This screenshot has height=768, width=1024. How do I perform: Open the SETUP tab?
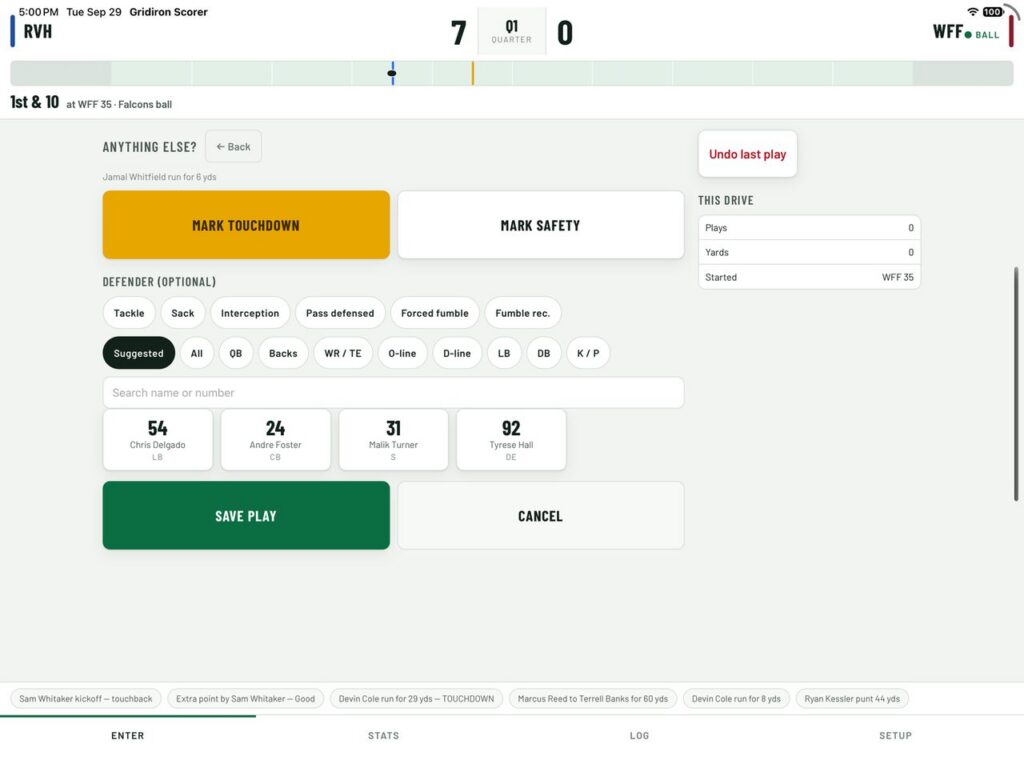click(896, 735)
